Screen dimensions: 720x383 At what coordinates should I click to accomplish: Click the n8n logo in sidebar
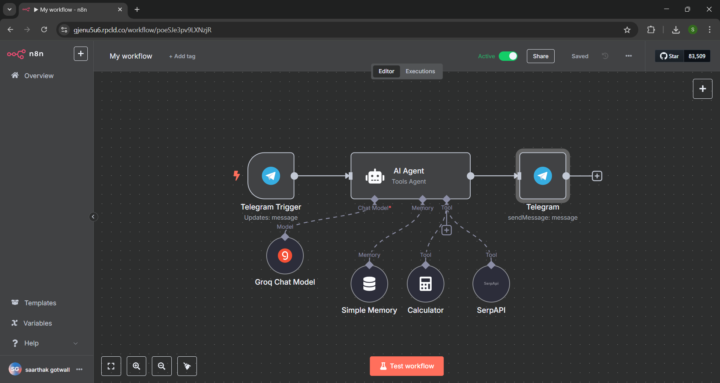click(25, 54)
